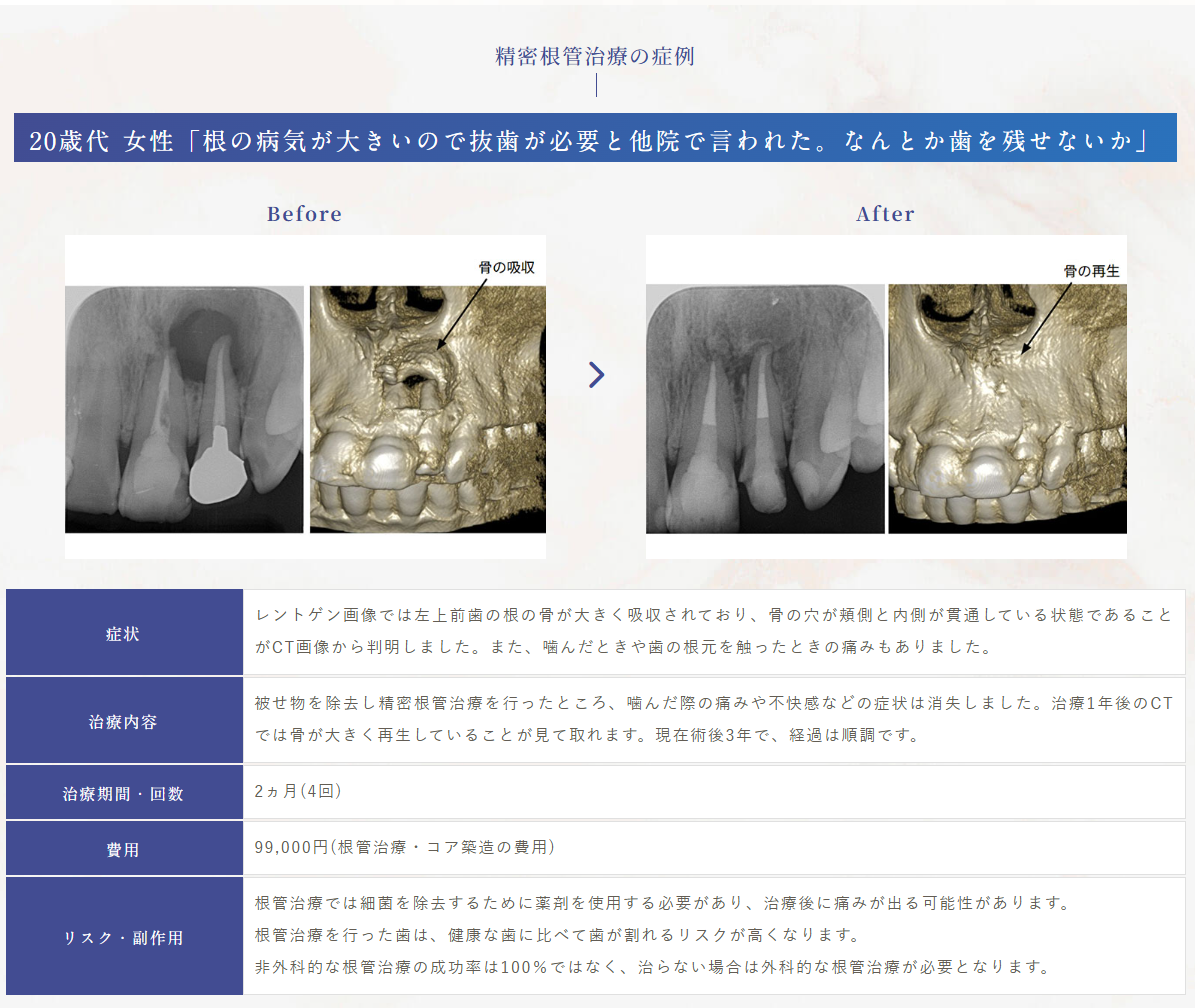1195x1008 pixels.
Task: Click the 2ヵ月(4回) treatment period text
Action: [298, 792]
